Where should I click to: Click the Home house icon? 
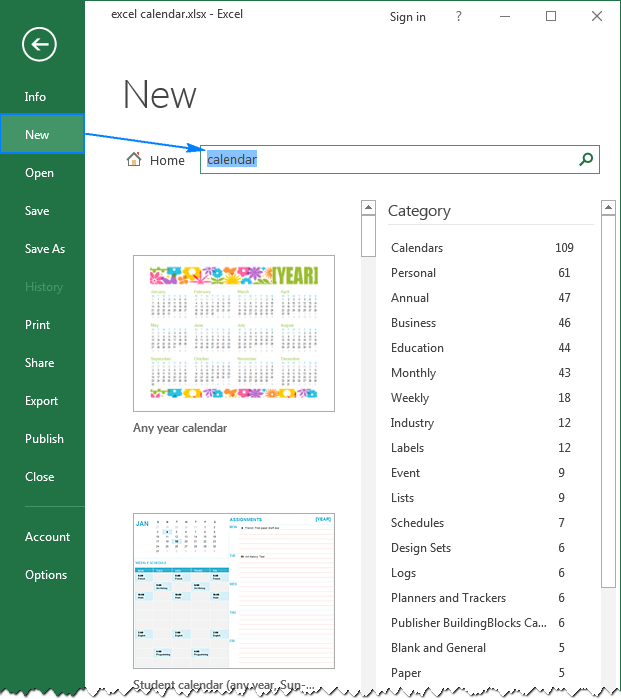click(134, 160)
